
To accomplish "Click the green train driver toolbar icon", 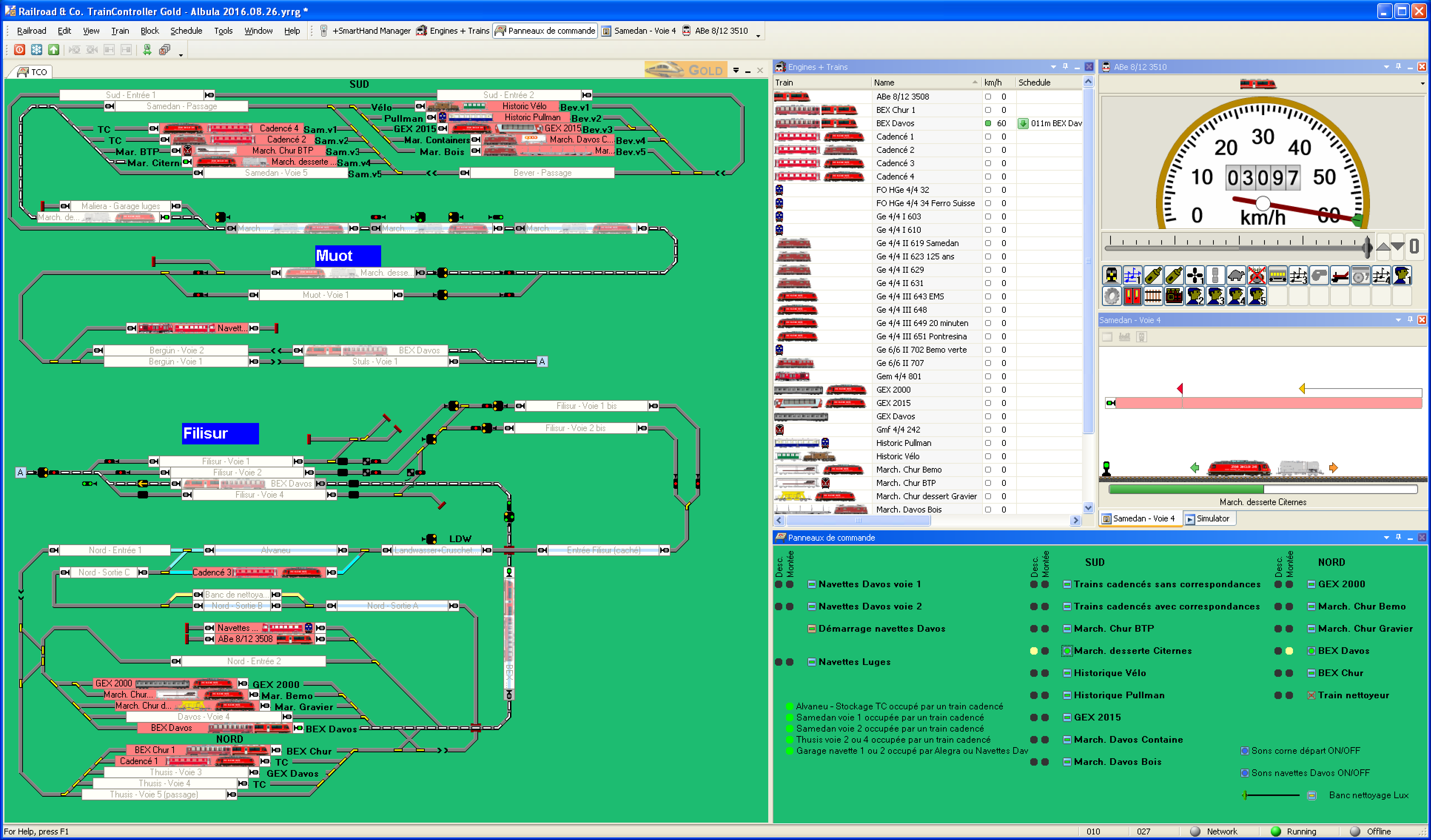I will pyautogui.click(x=147, y=50).
